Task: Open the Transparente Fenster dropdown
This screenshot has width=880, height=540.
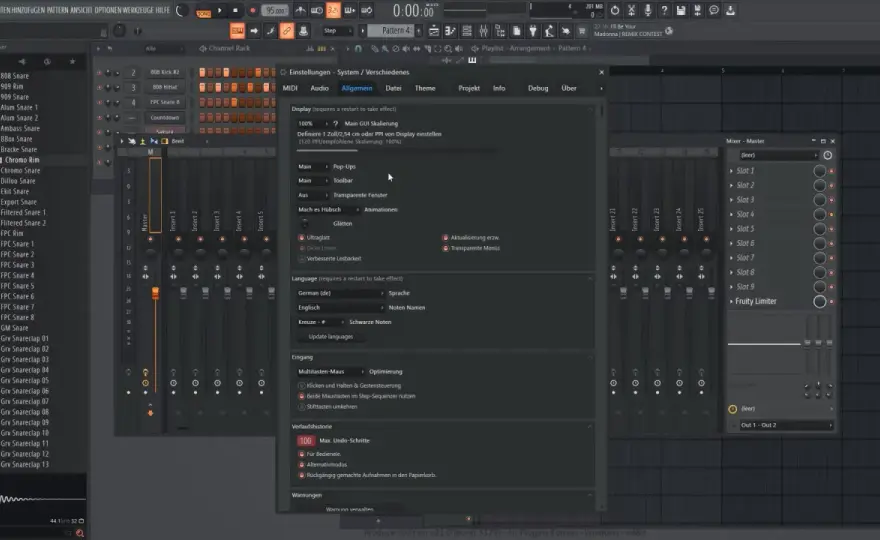Action: (x=313, y=195)
